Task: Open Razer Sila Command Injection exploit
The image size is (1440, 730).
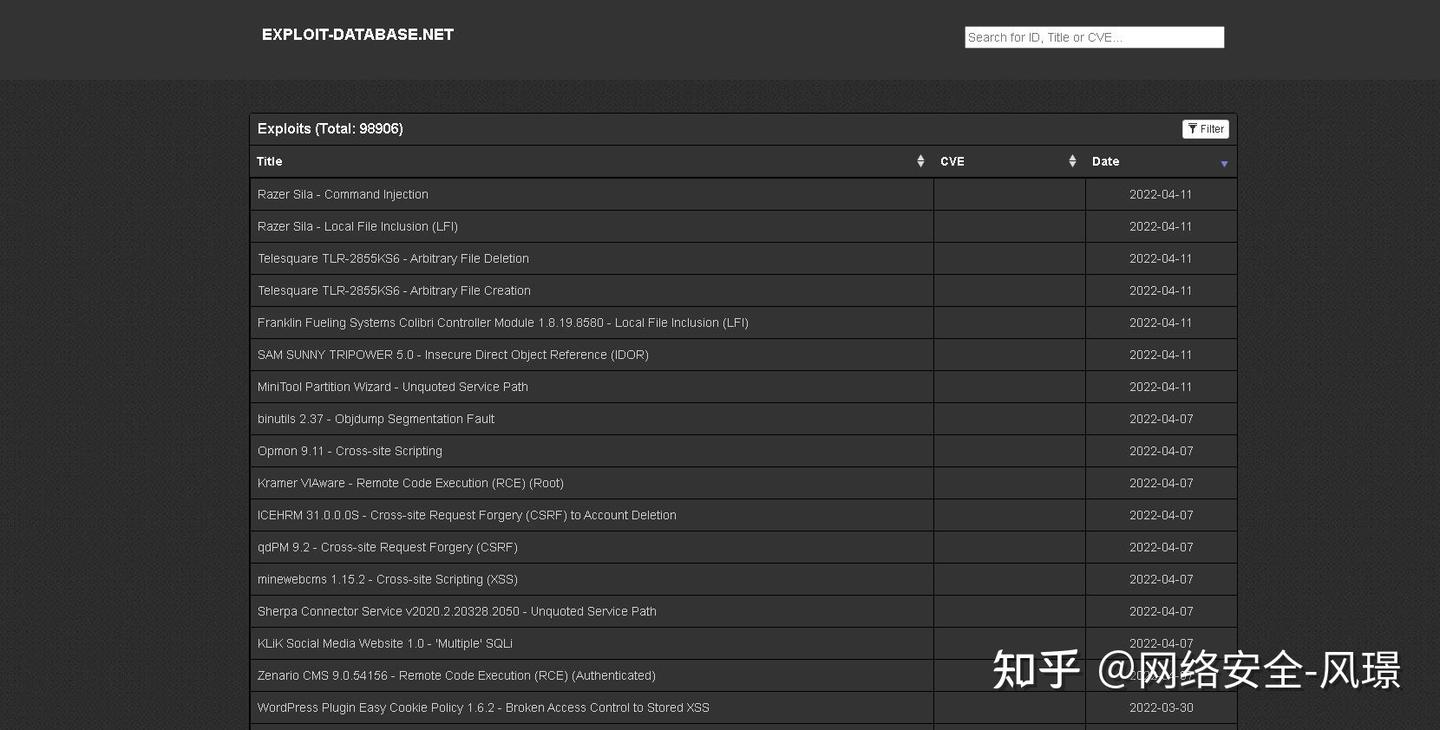Action: (342, 194)
